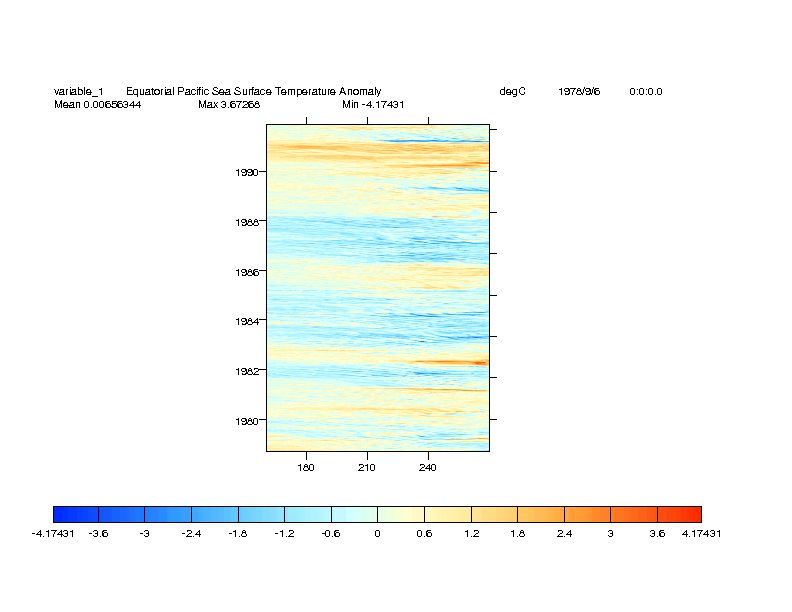The image size is (792, 612).
Task: Click the brightest red swatch on the colorbar
Action: click(678, 514)
